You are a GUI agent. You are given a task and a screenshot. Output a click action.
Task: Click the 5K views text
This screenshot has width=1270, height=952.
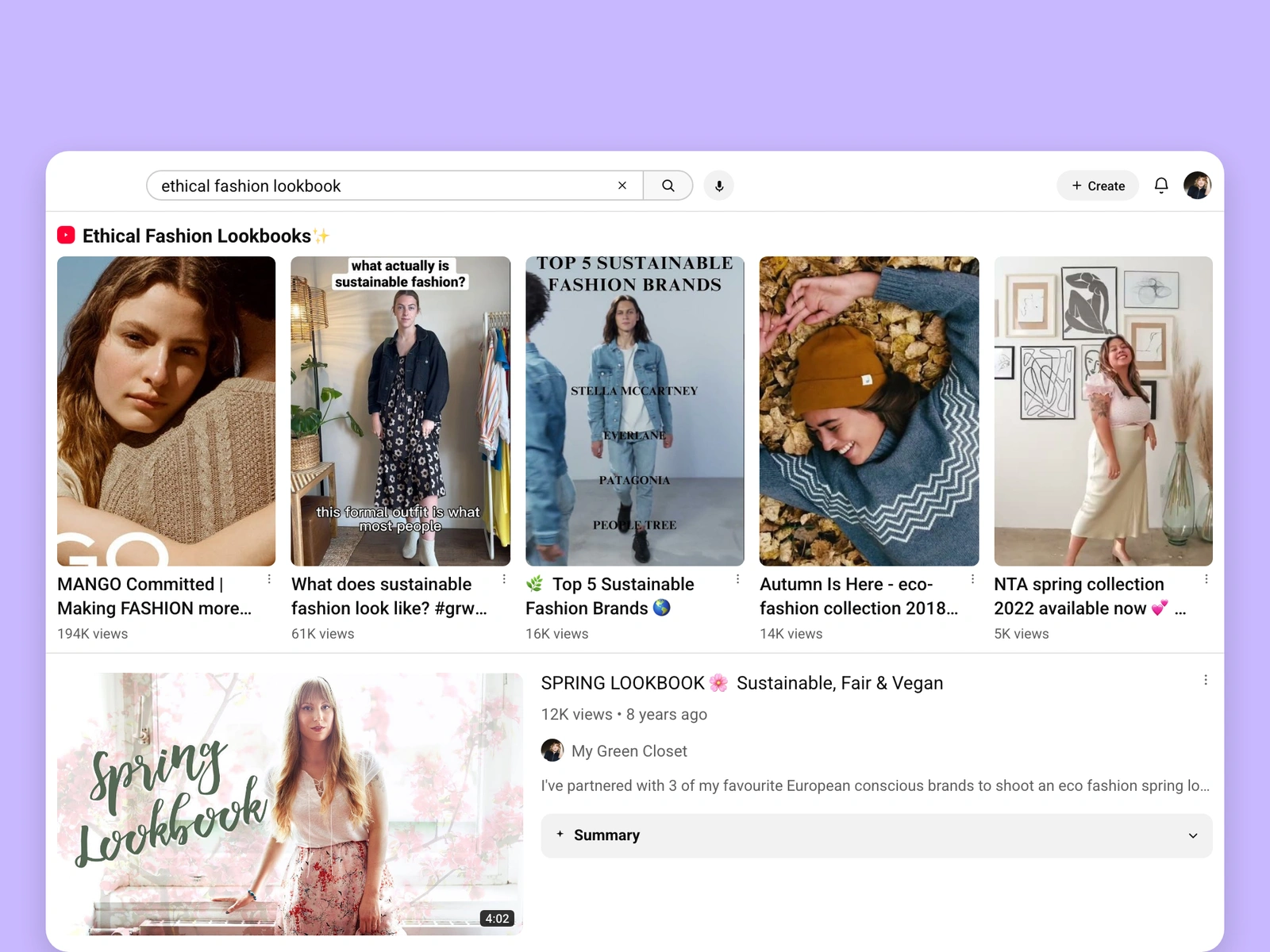tap(1022, 634)
